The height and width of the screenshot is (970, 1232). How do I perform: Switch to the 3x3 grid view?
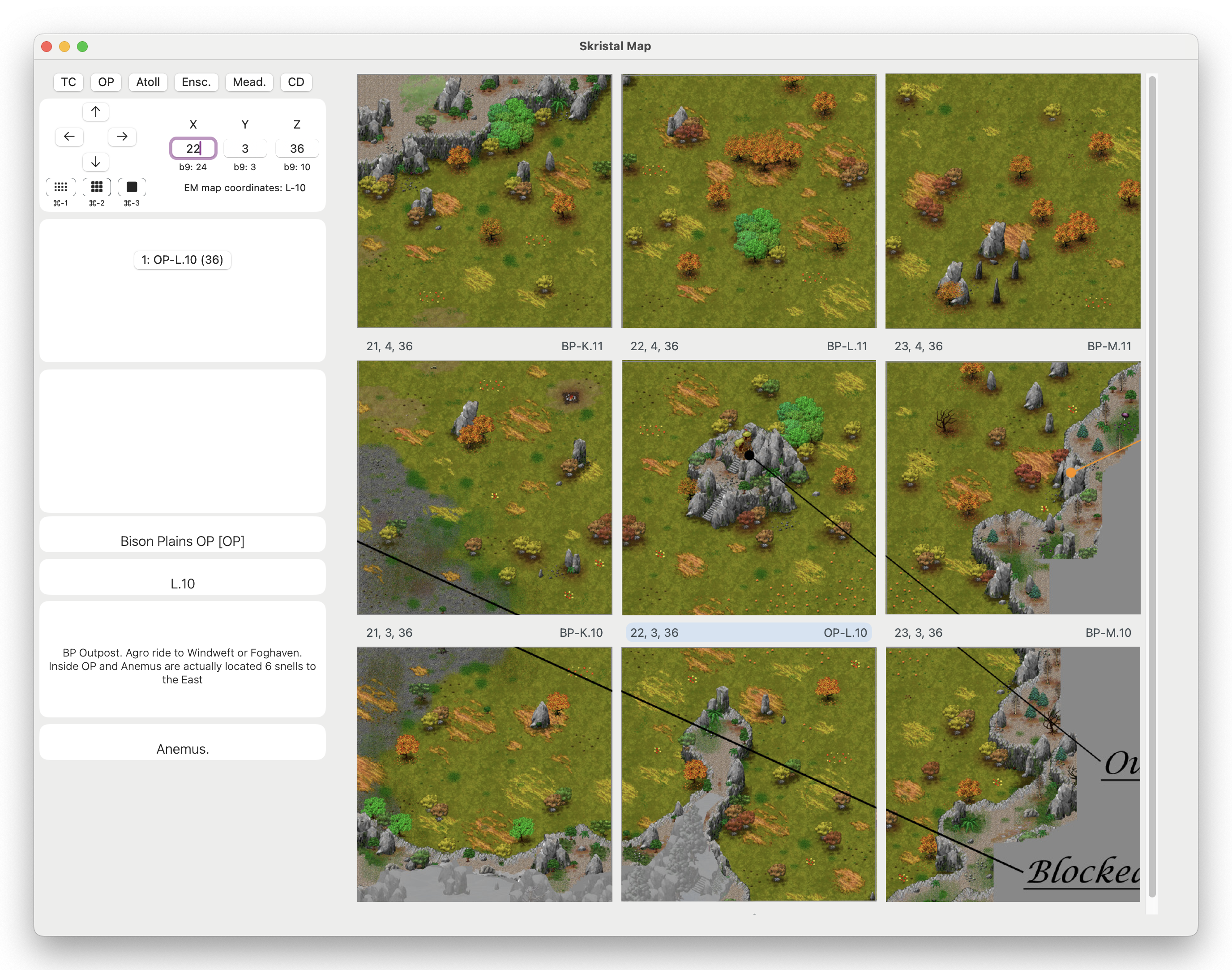point(97,187)
